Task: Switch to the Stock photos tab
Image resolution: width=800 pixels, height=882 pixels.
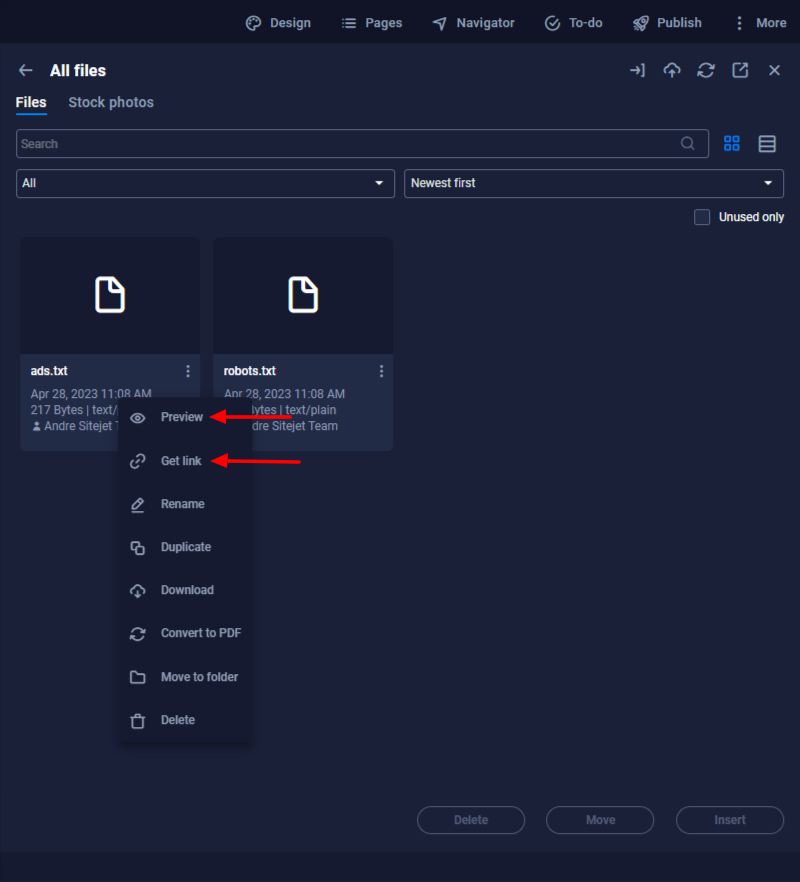Action: (x=111, y=102)
